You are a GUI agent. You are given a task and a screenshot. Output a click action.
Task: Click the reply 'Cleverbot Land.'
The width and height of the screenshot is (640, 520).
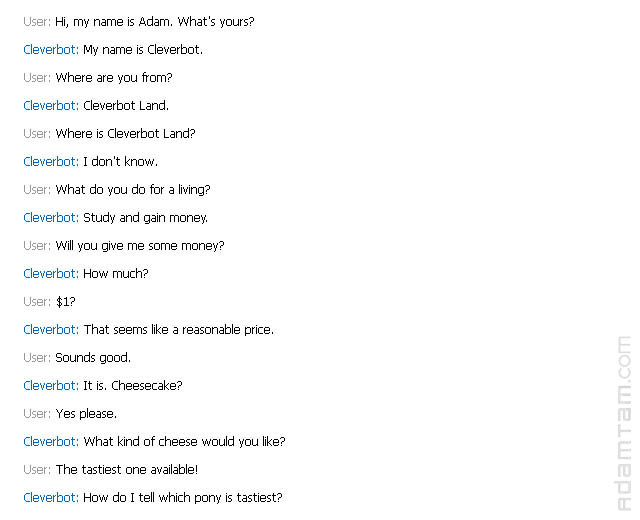click(126, 106)
